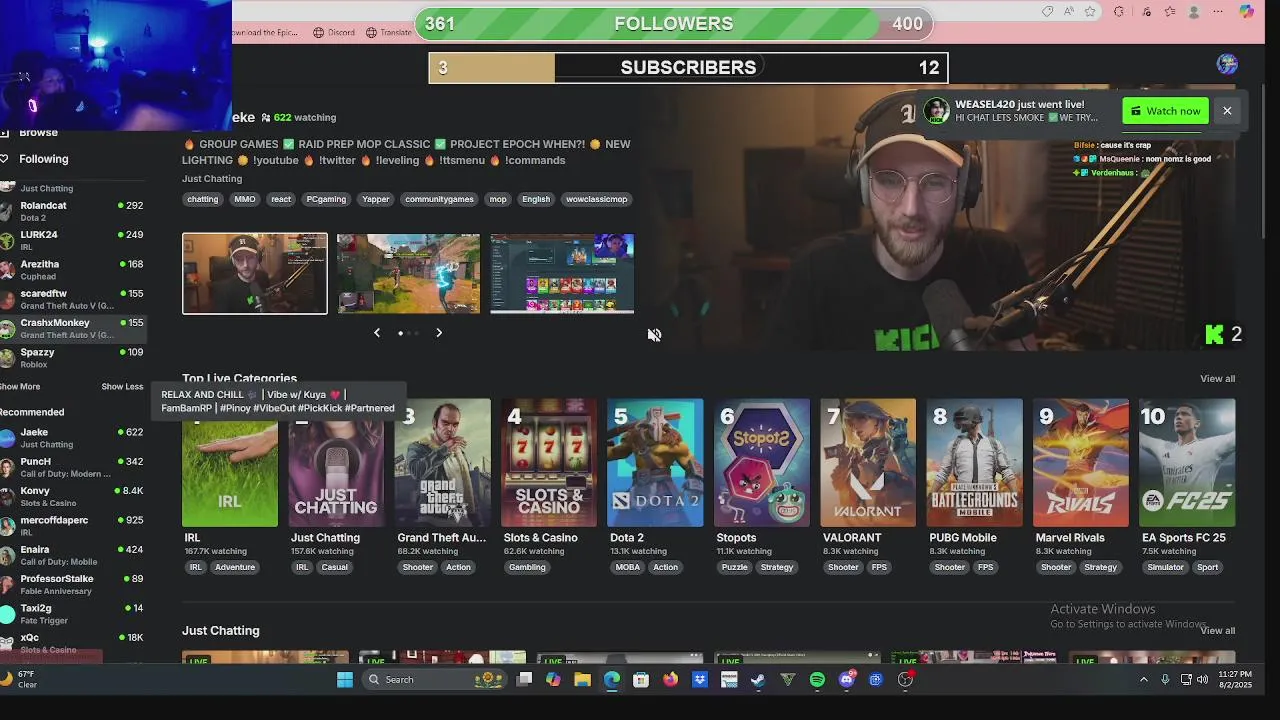Open browser profile account icon
This screenshot has height=720, width=1280.
click(1194, 12)
